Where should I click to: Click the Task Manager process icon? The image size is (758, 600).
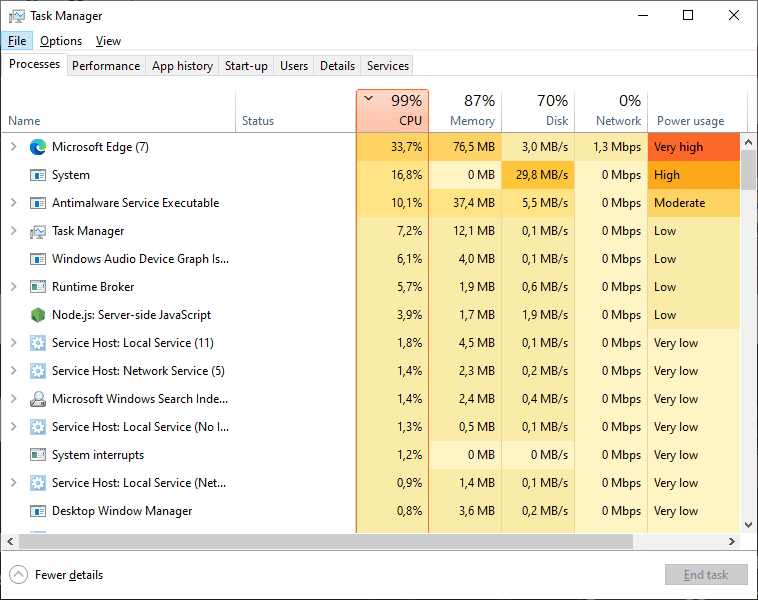click(x=38, y=232)
